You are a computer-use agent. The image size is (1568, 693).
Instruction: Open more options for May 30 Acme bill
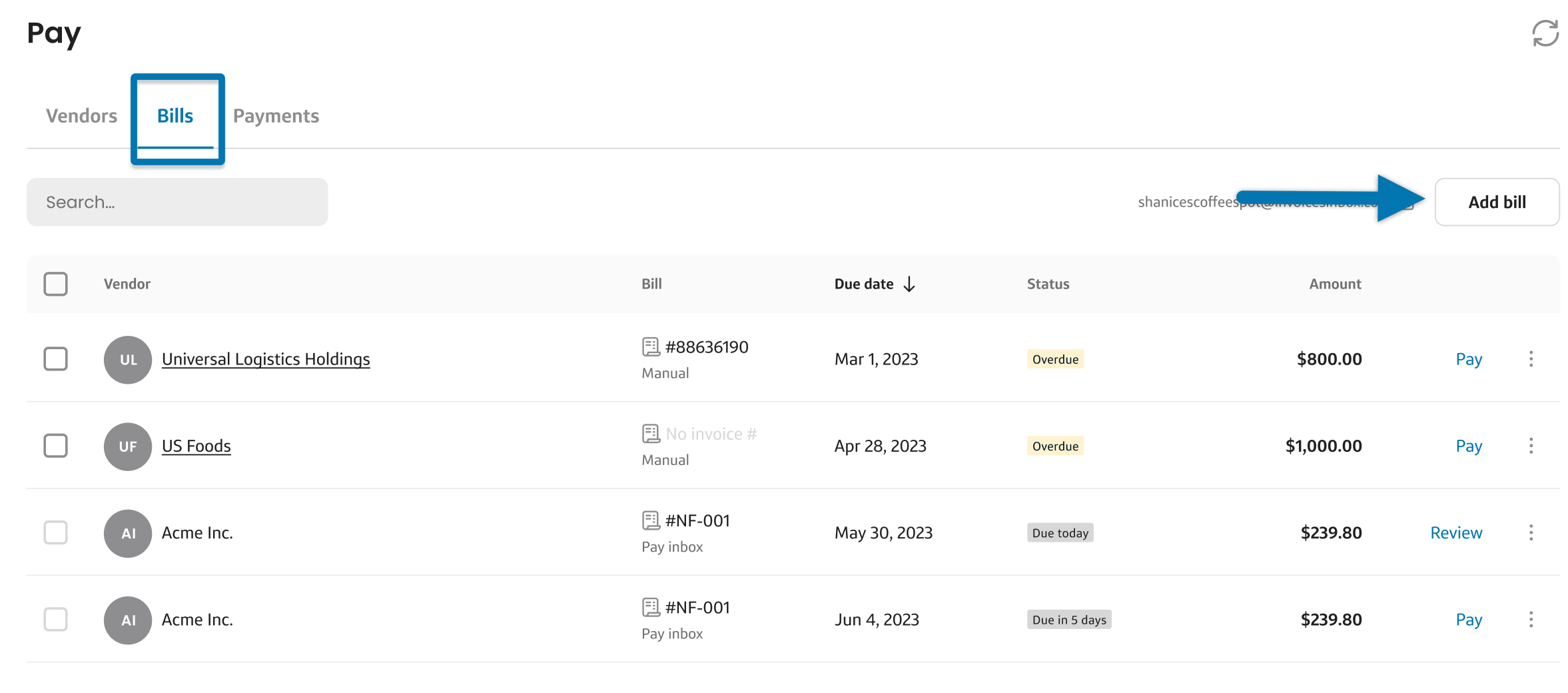click(x=1531, y=532)
